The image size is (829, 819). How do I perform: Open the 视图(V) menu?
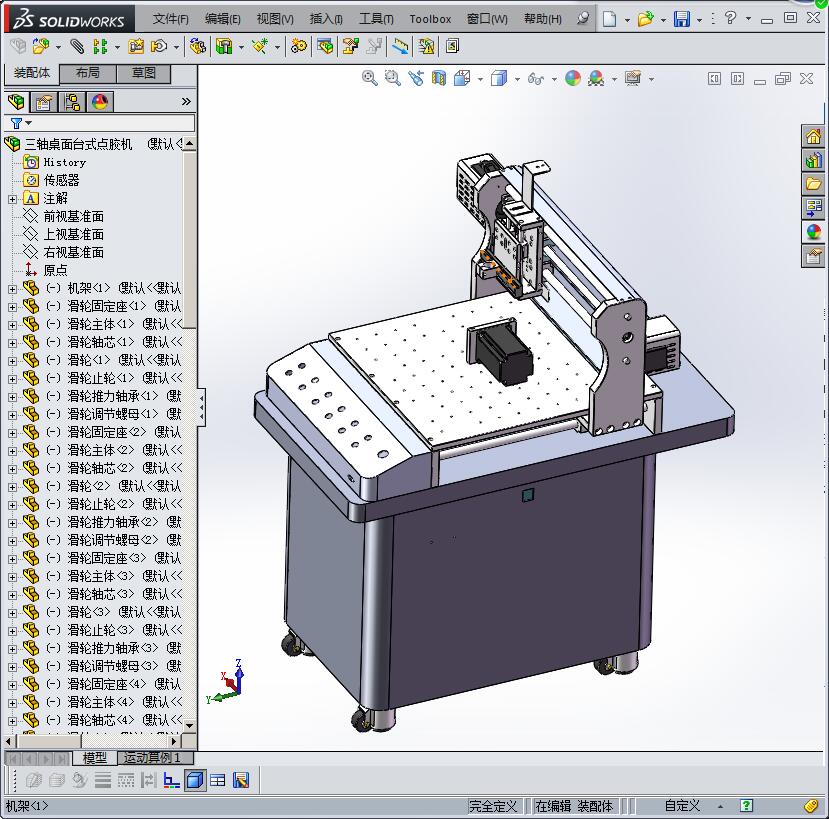pos(275,19)
